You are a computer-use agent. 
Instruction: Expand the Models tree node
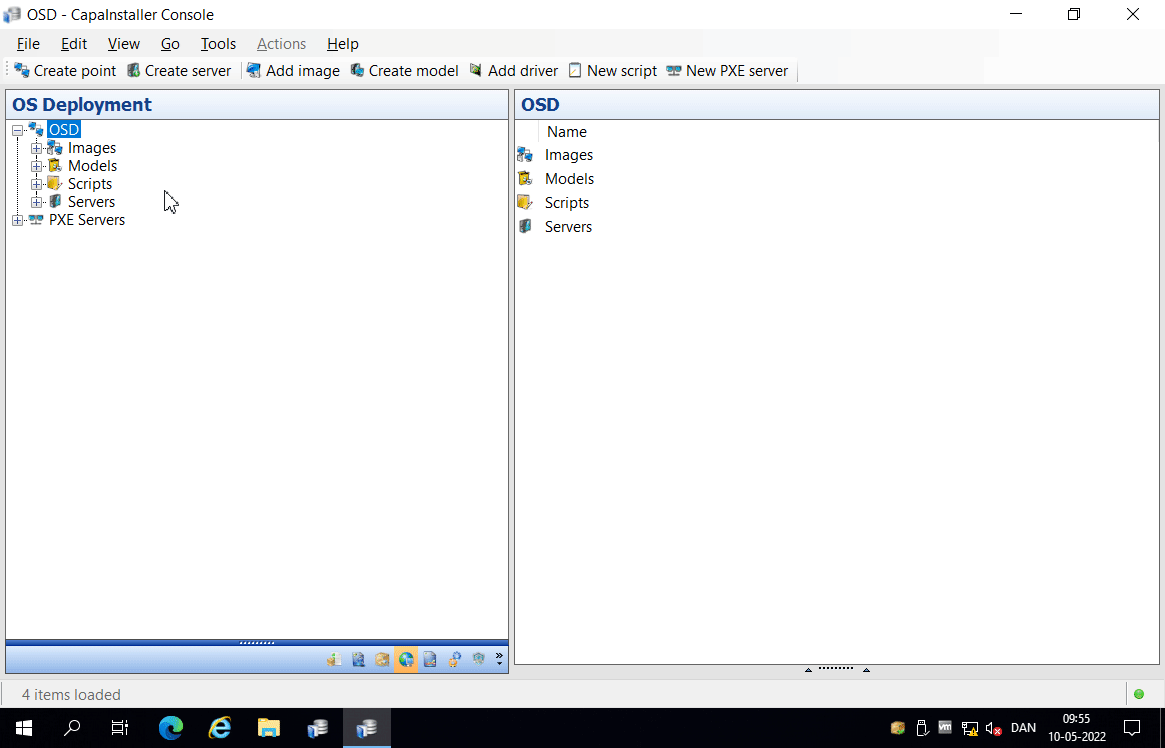click(36, 166)
